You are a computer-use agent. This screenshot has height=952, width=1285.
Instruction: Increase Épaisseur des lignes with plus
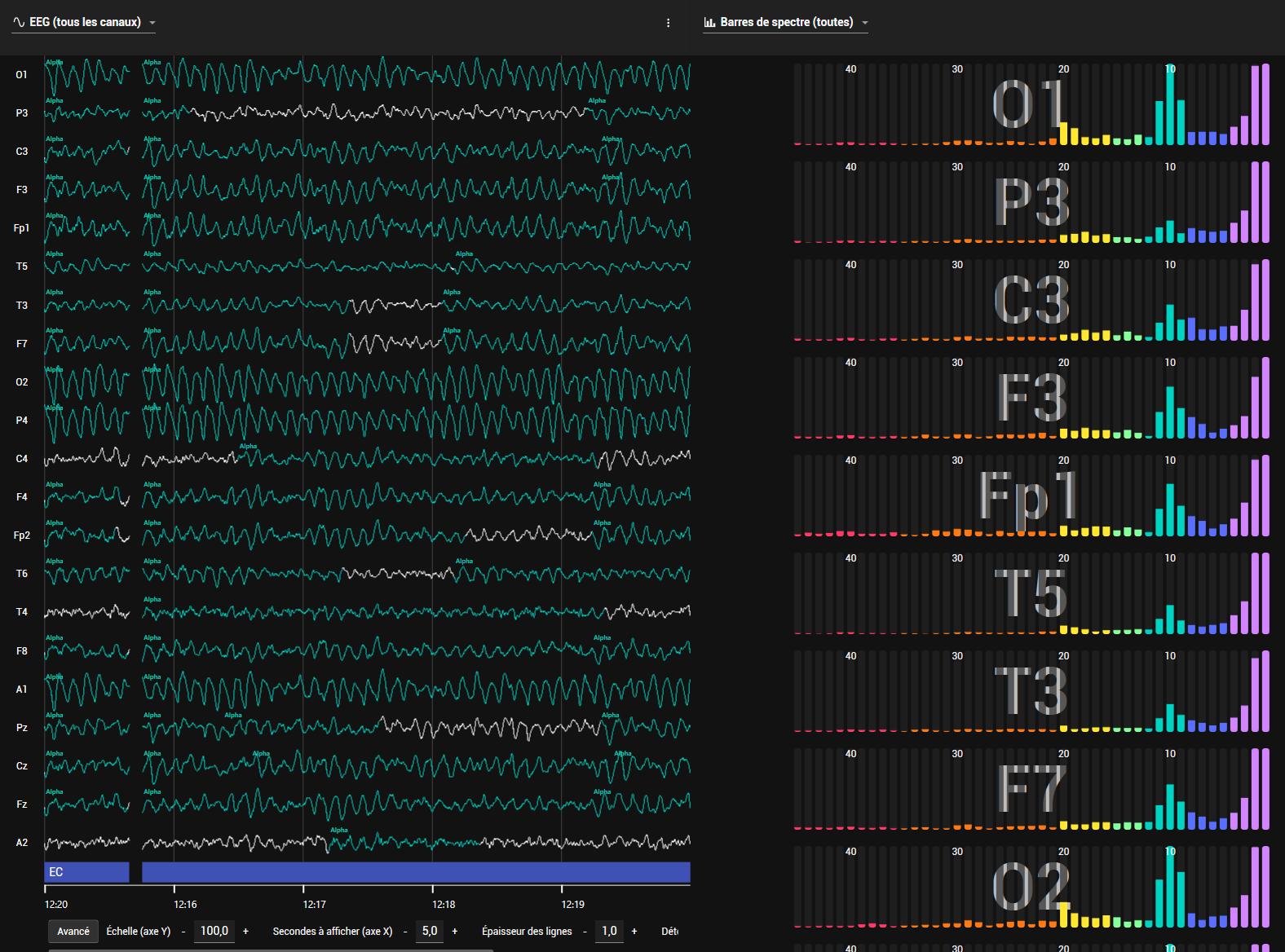pos(634,931)
